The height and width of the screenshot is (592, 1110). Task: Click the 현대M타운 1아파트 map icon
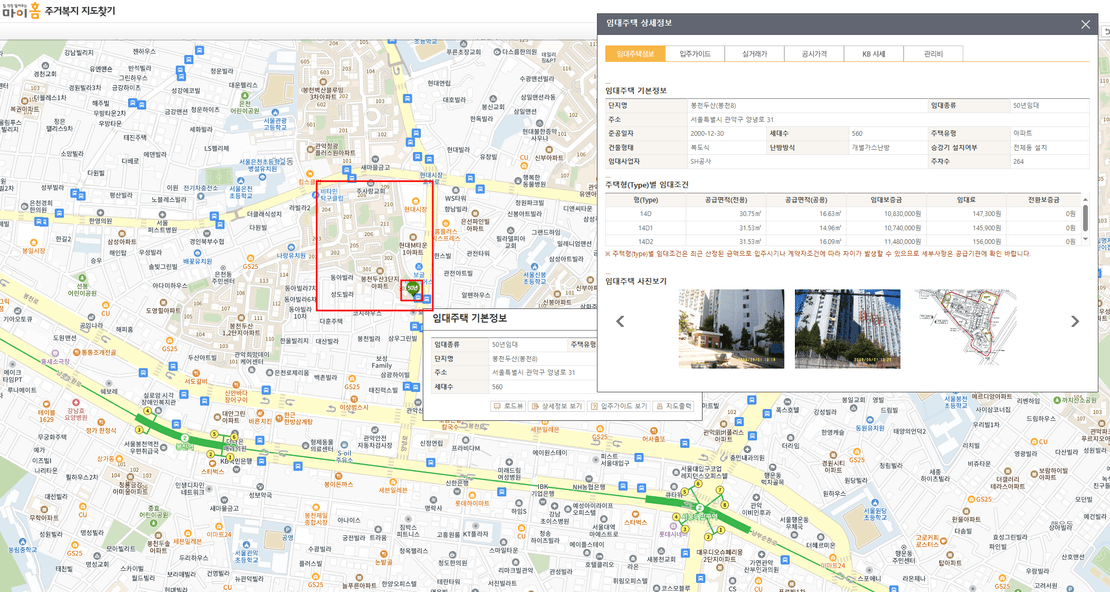411,237
